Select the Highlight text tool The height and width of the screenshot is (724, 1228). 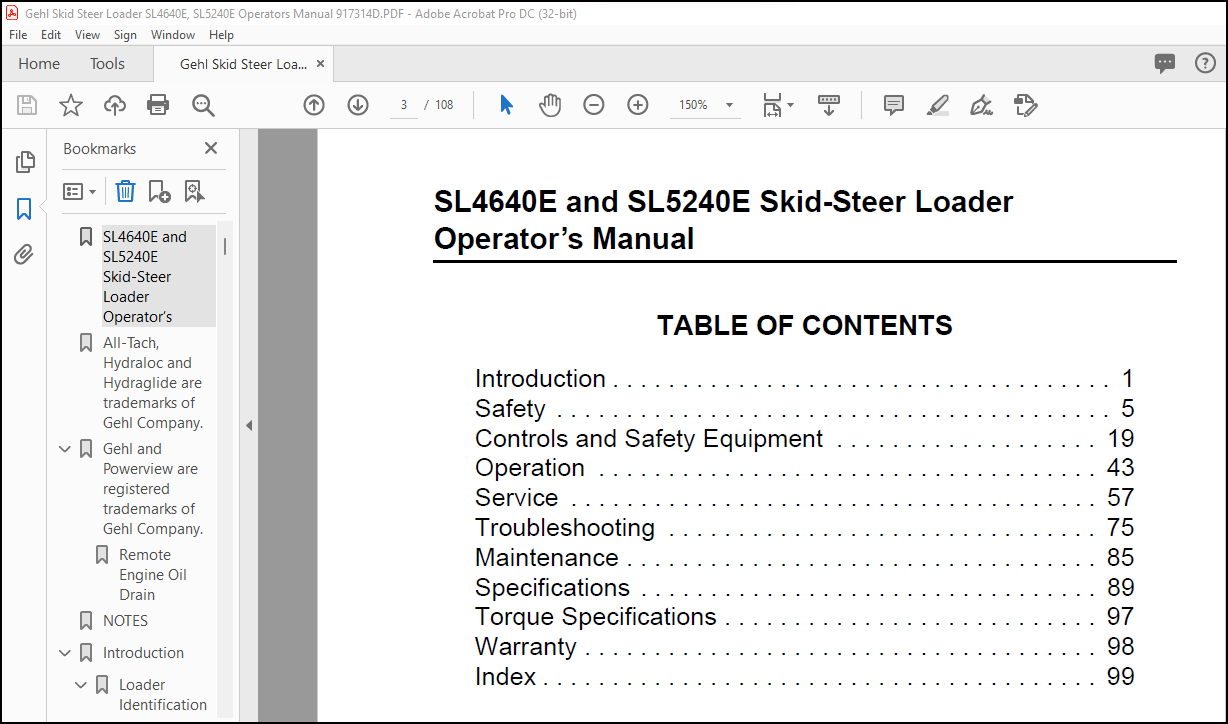tap(937, 105)
